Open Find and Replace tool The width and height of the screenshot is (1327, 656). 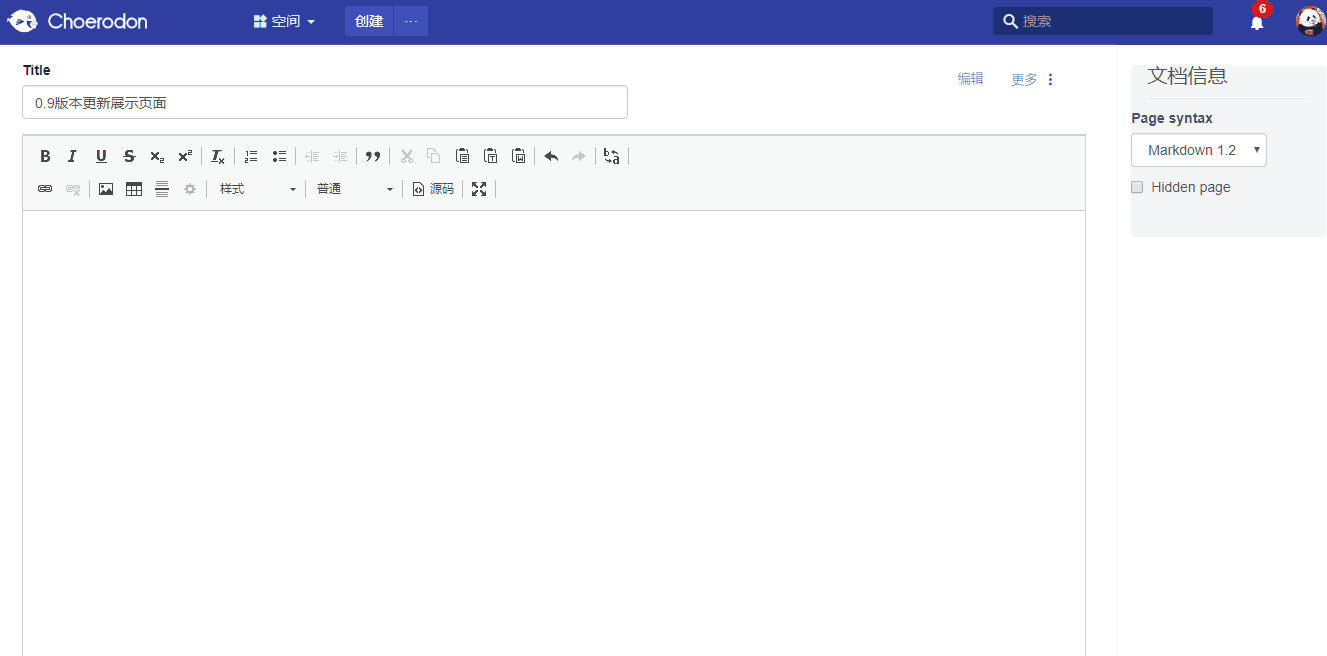[612, 156]
